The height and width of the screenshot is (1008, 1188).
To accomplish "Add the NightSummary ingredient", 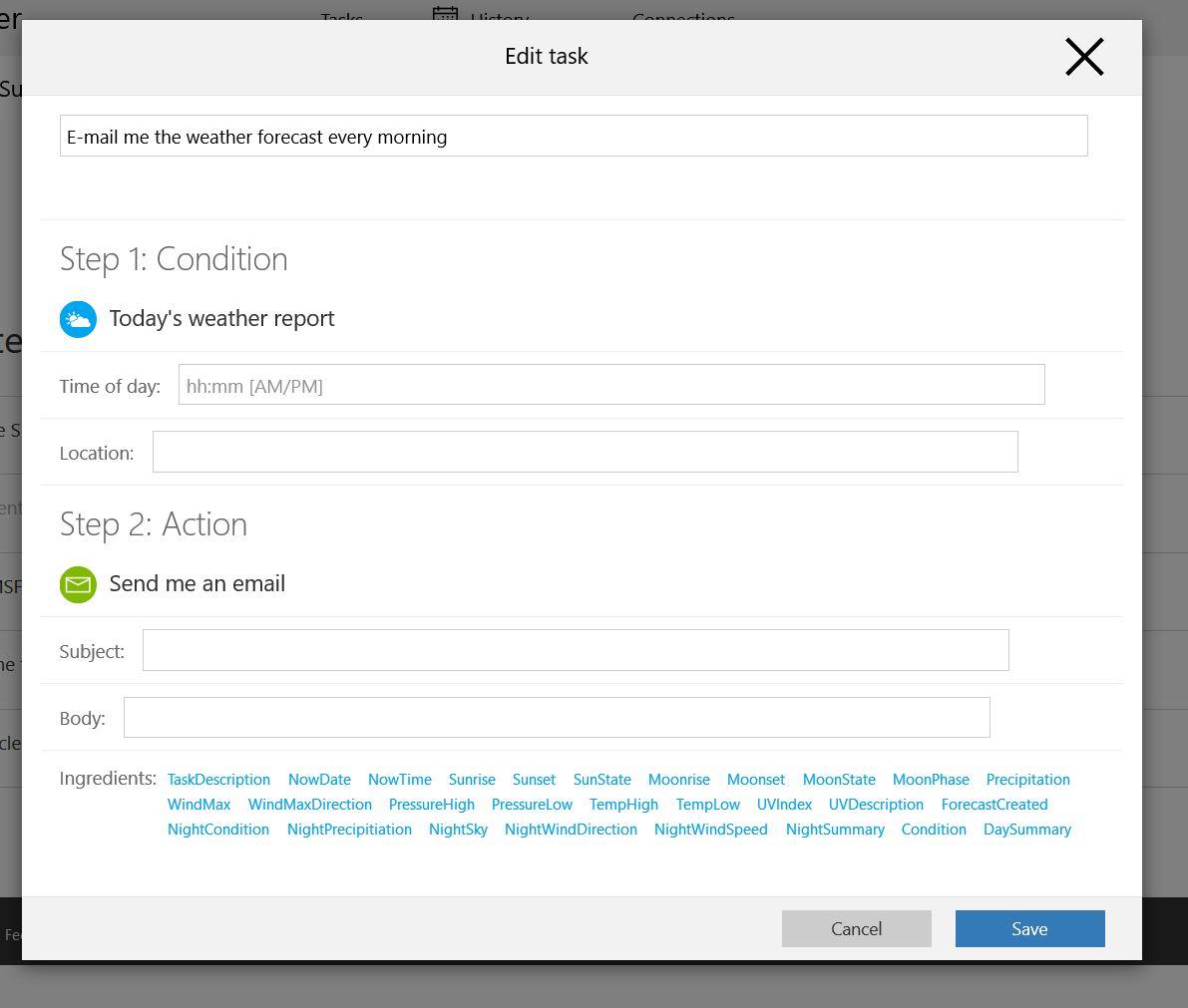I will (x=835, y=830).
